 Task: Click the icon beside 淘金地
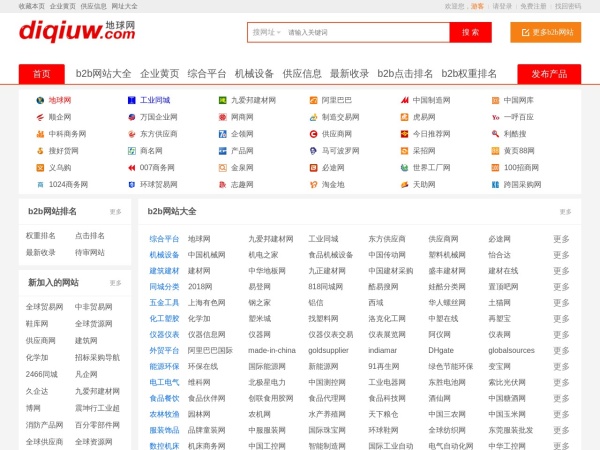pyautogui.click(x=313, y=184)
